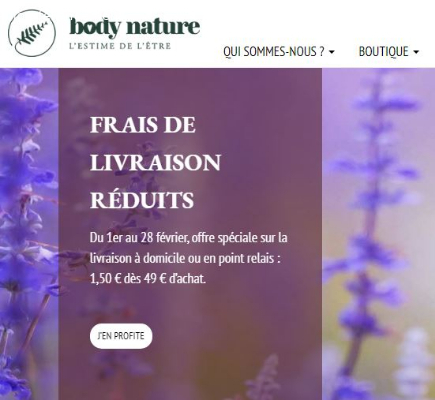Click the leaf sprig inside the logo

pyautogui.click(x=31, y=34)
